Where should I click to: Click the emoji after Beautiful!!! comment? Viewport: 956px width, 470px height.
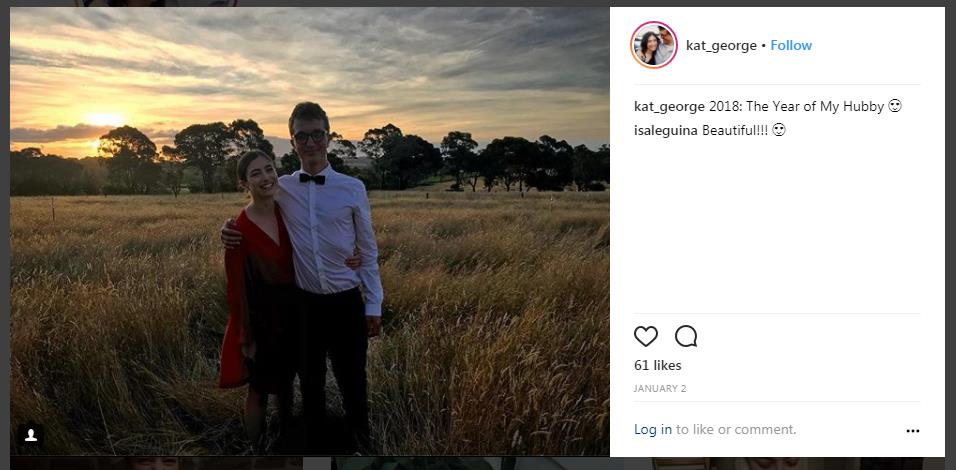779,130
